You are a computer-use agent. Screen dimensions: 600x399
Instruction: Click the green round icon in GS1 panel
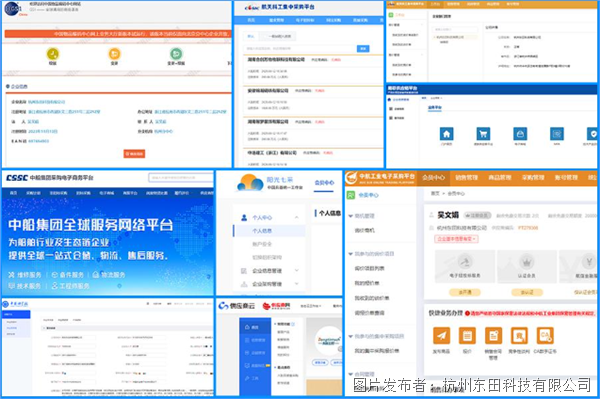coord(176,54)
